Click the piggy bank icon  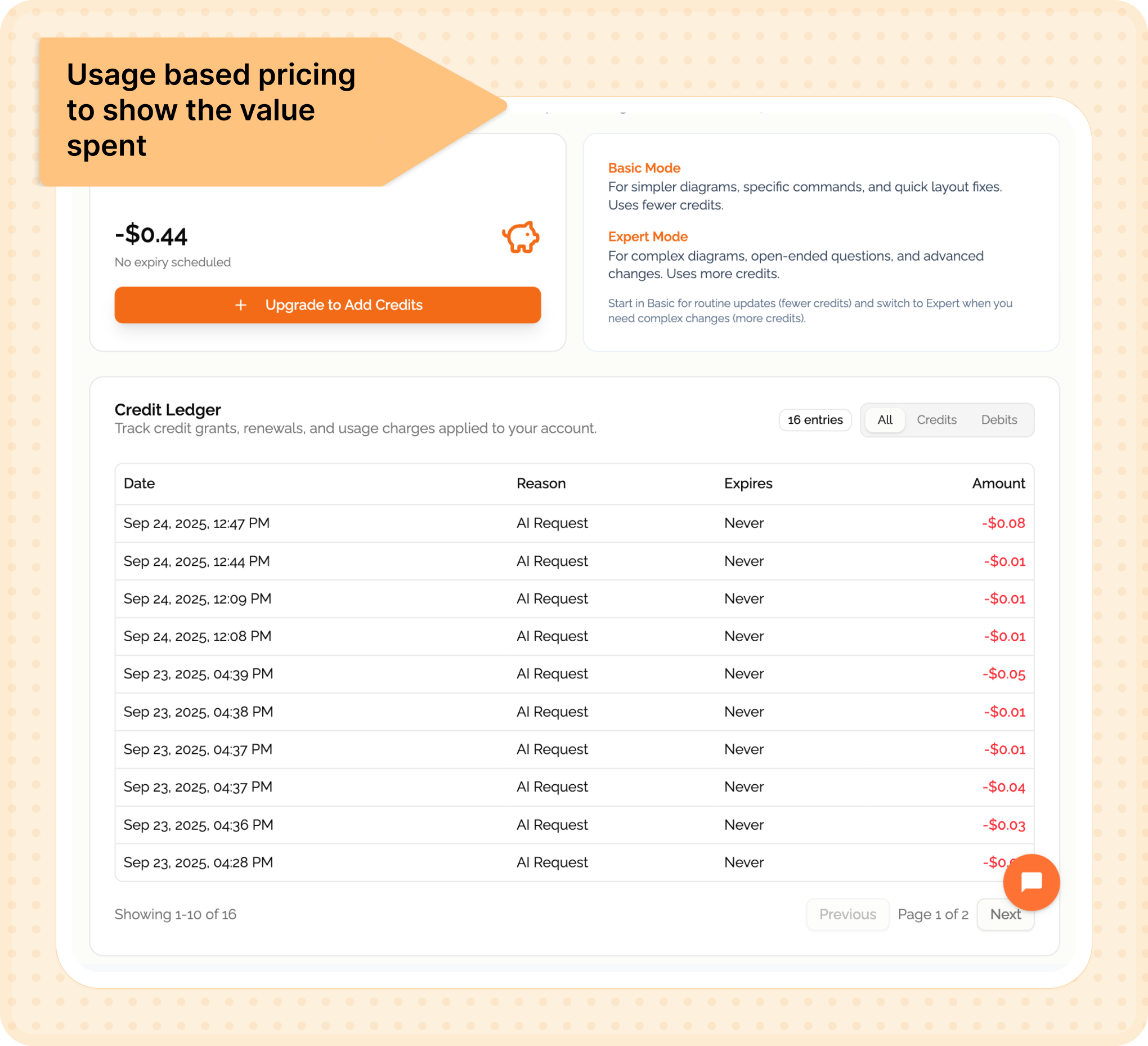tap(519, 238)
